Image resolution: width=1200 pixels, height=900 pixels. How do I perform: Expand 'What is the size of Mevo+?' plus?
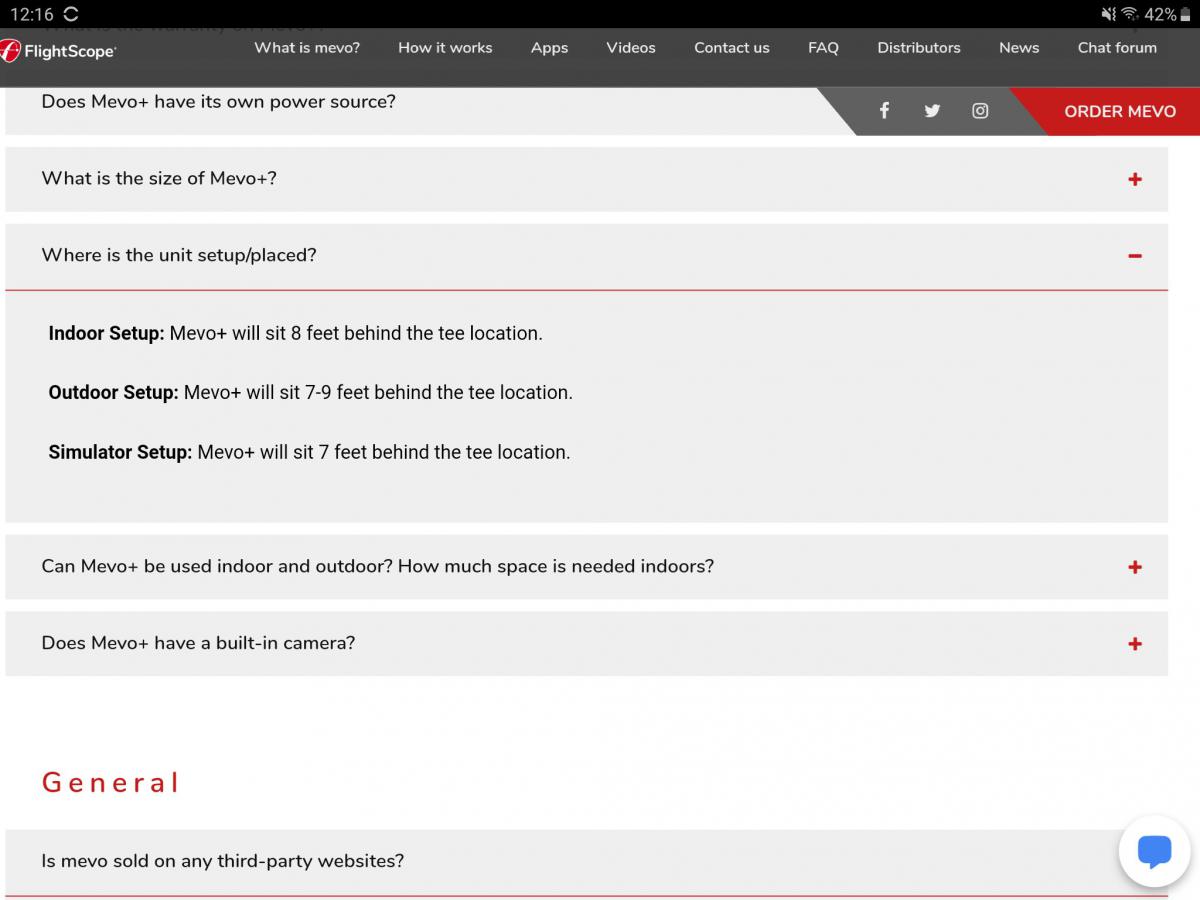coord(1135,179)
